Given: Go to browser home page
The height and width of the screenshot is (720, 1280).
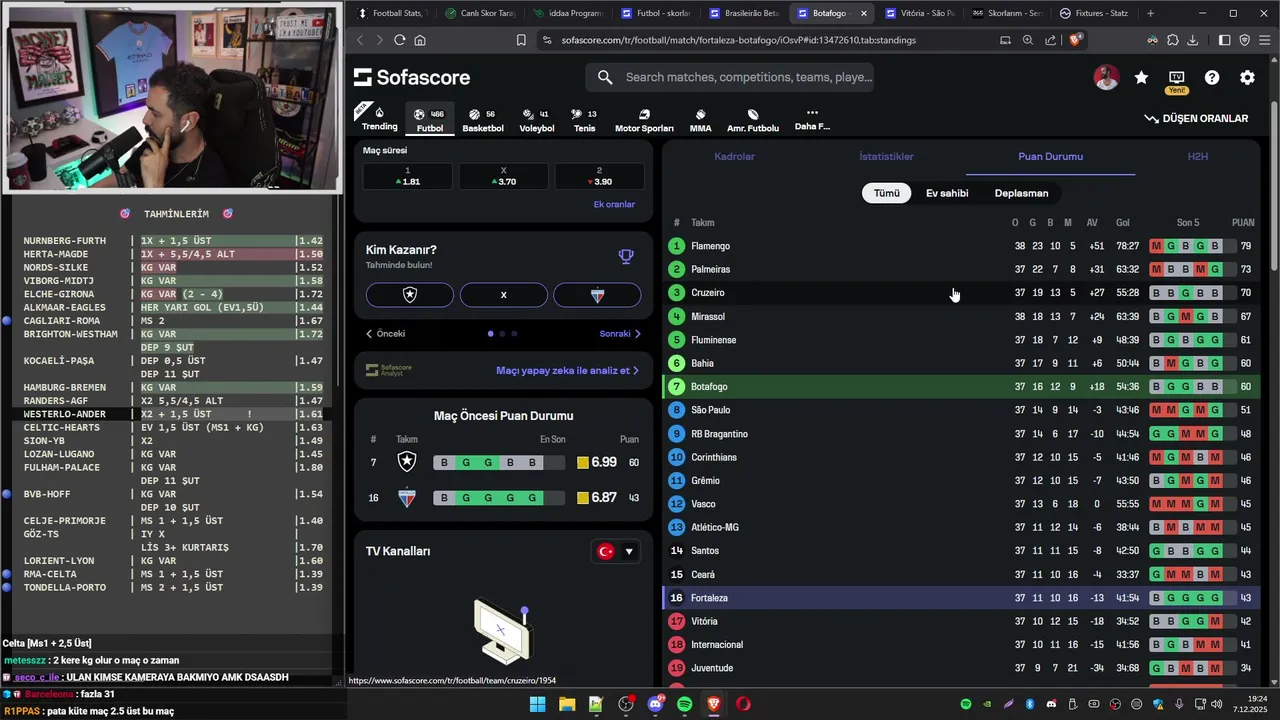Looking at the screenshot, I should tap(420, 40).
